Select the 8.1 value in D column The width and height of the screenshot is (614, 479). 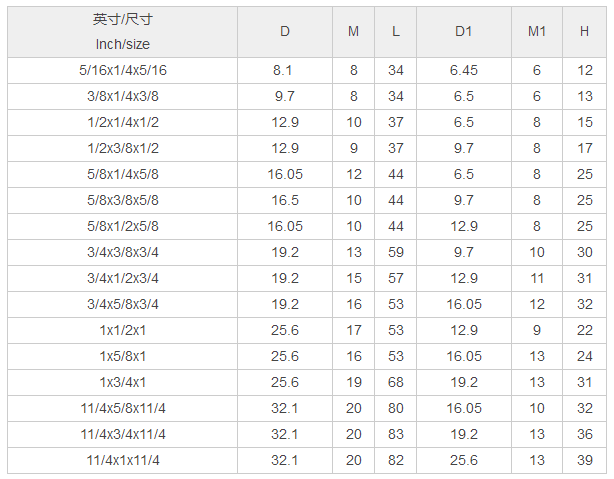click(x=285, y=71)
